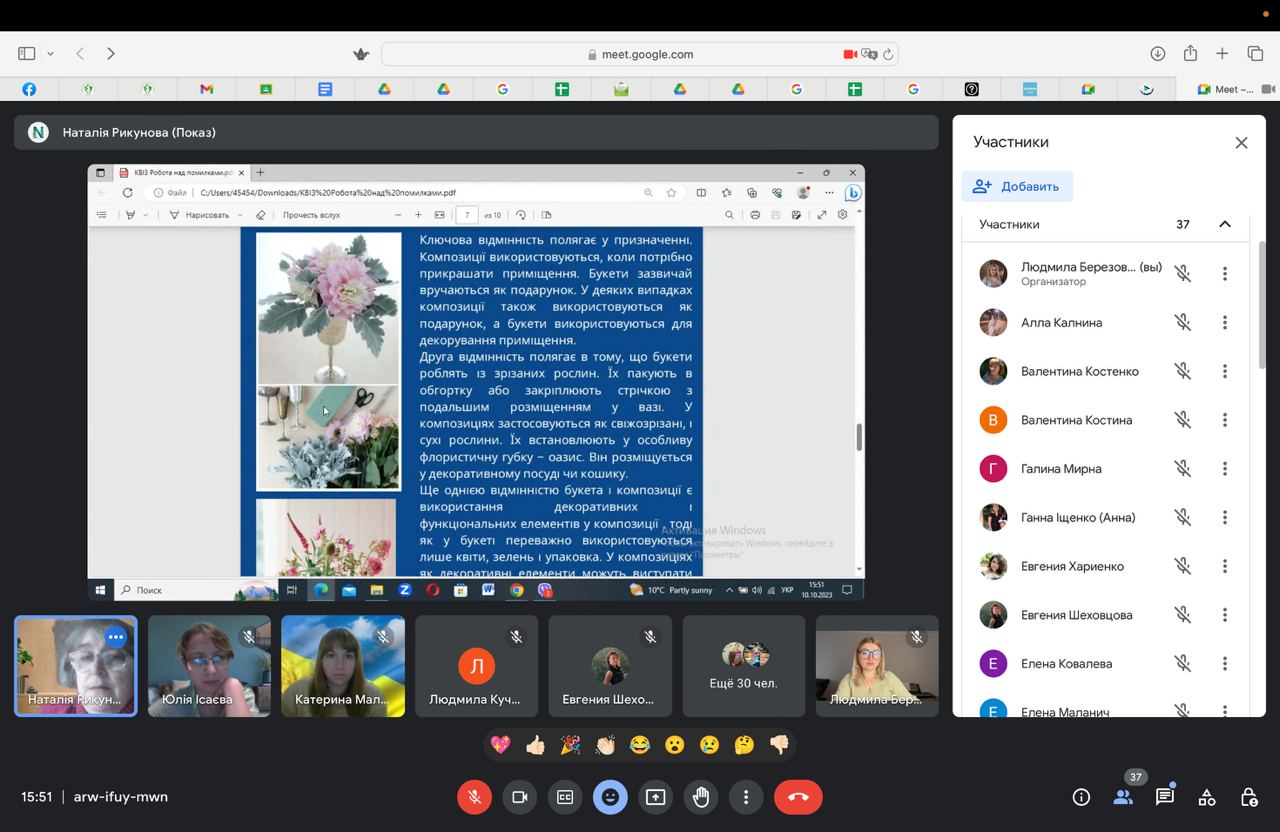Leave the call with the red hang-up button

798,797
